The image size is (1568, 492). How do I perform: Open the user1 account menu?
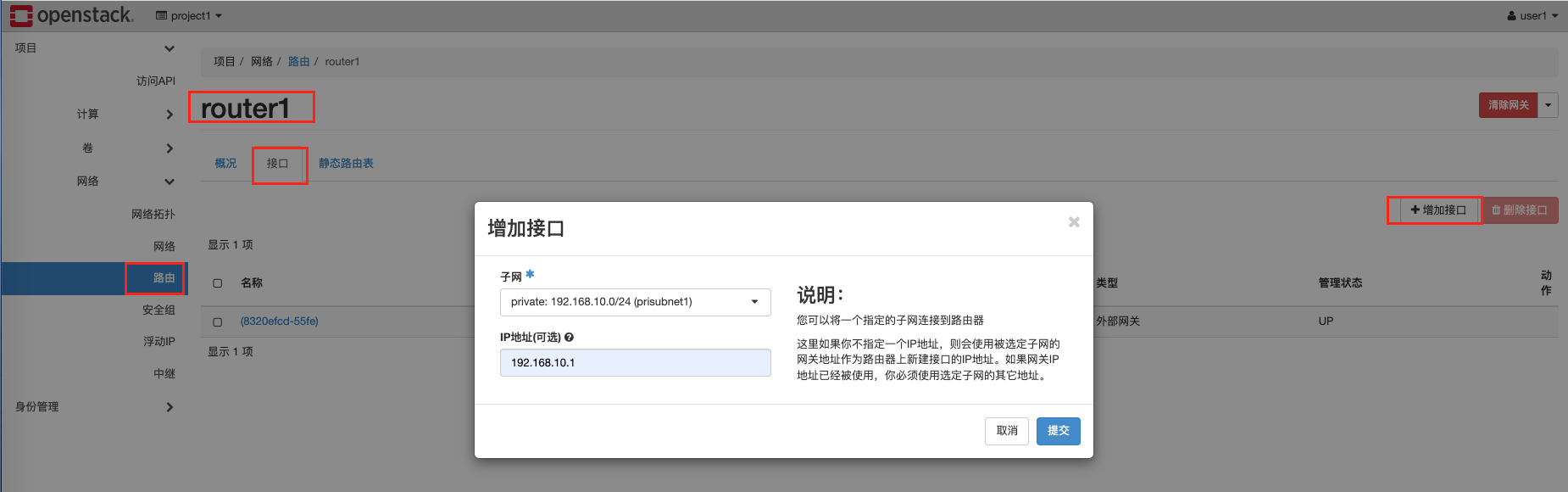pyautogui.click(x=1532, y=15)
